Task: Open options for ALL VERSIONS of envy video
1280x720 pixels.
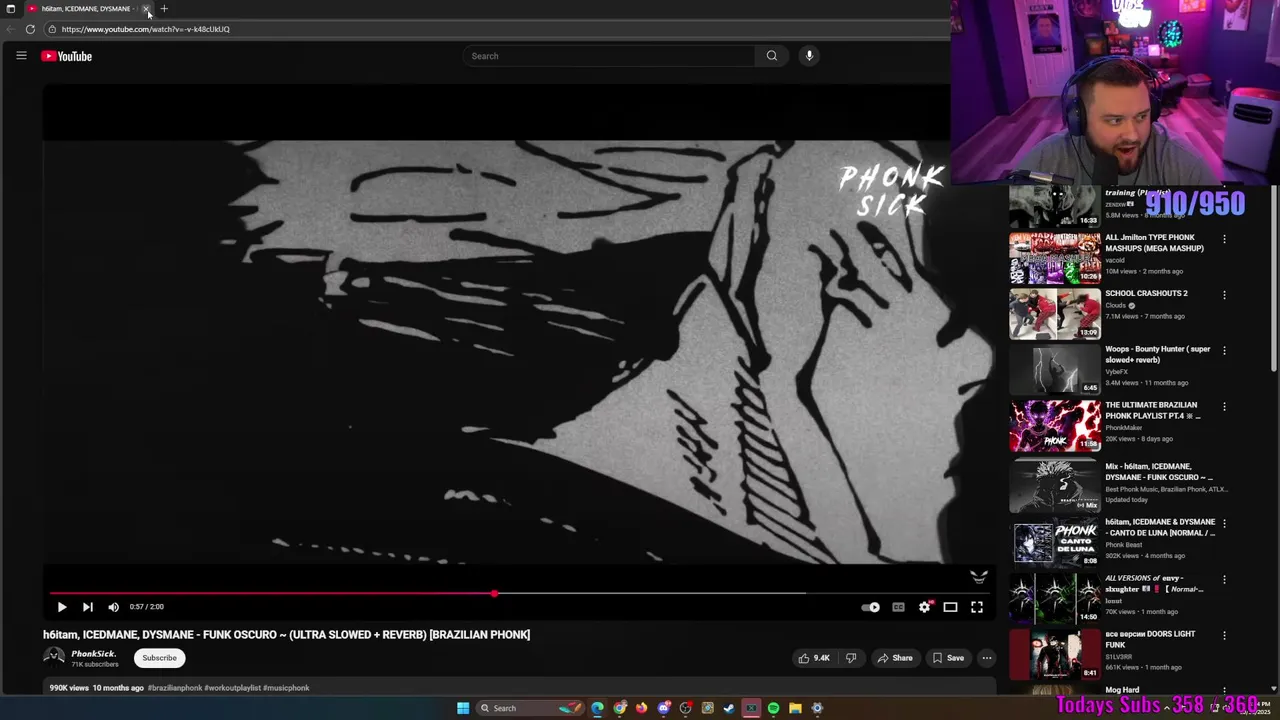Action: coord(1224,579)
